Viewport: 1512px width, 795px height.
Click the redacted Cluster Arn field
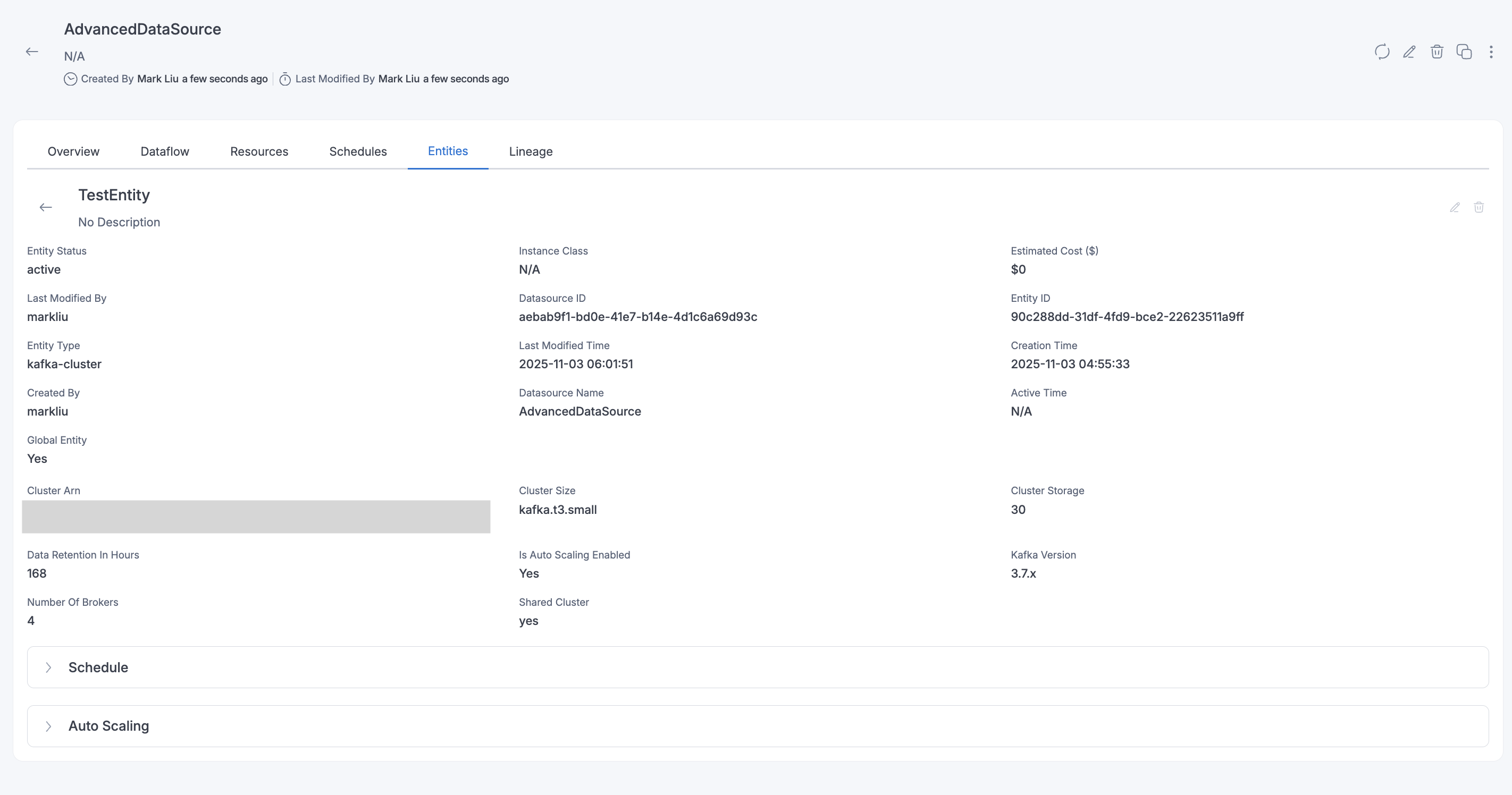[x=256, y=517]
